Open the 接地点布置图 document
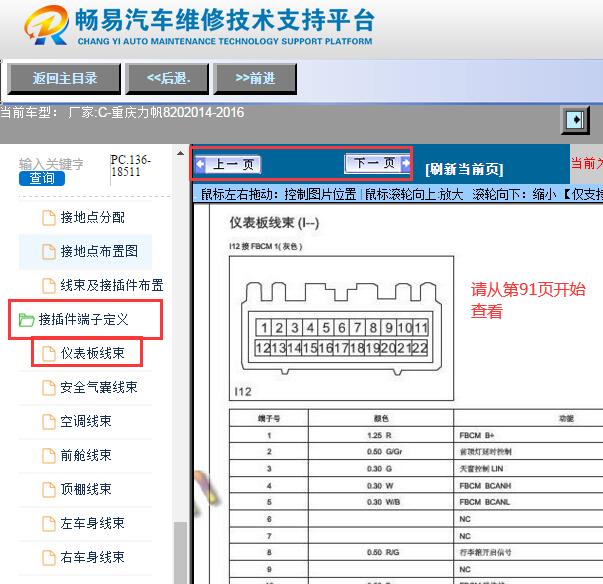The width and height of the screenshot is (603, 584). pyautogui.click(x=99, y=251)
